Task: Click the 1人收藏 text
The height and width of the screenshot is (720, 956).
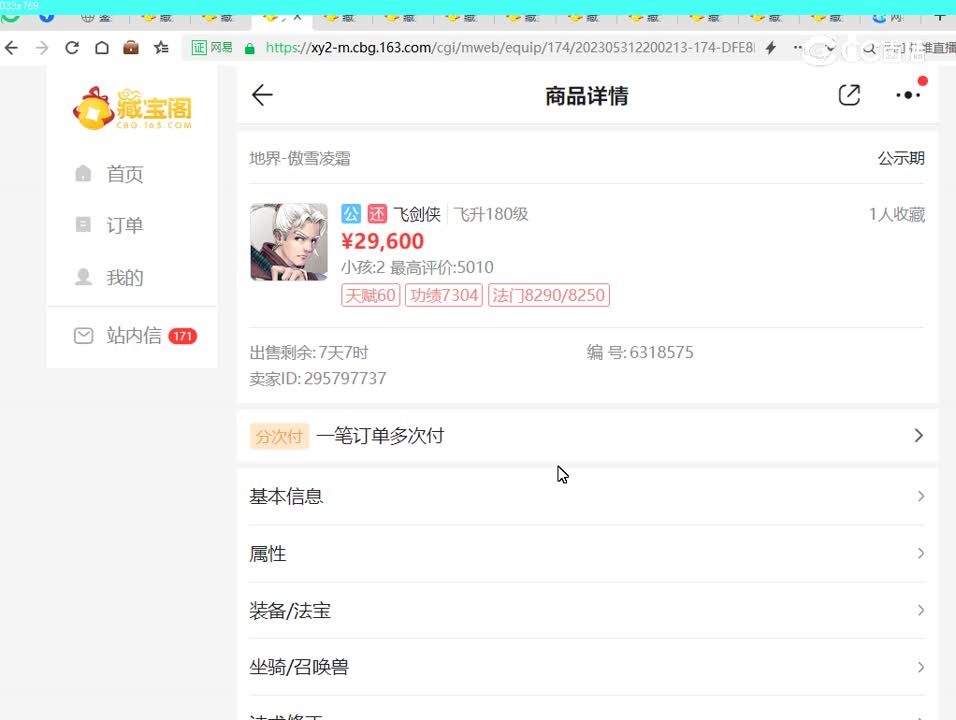Action: (896, 215)
